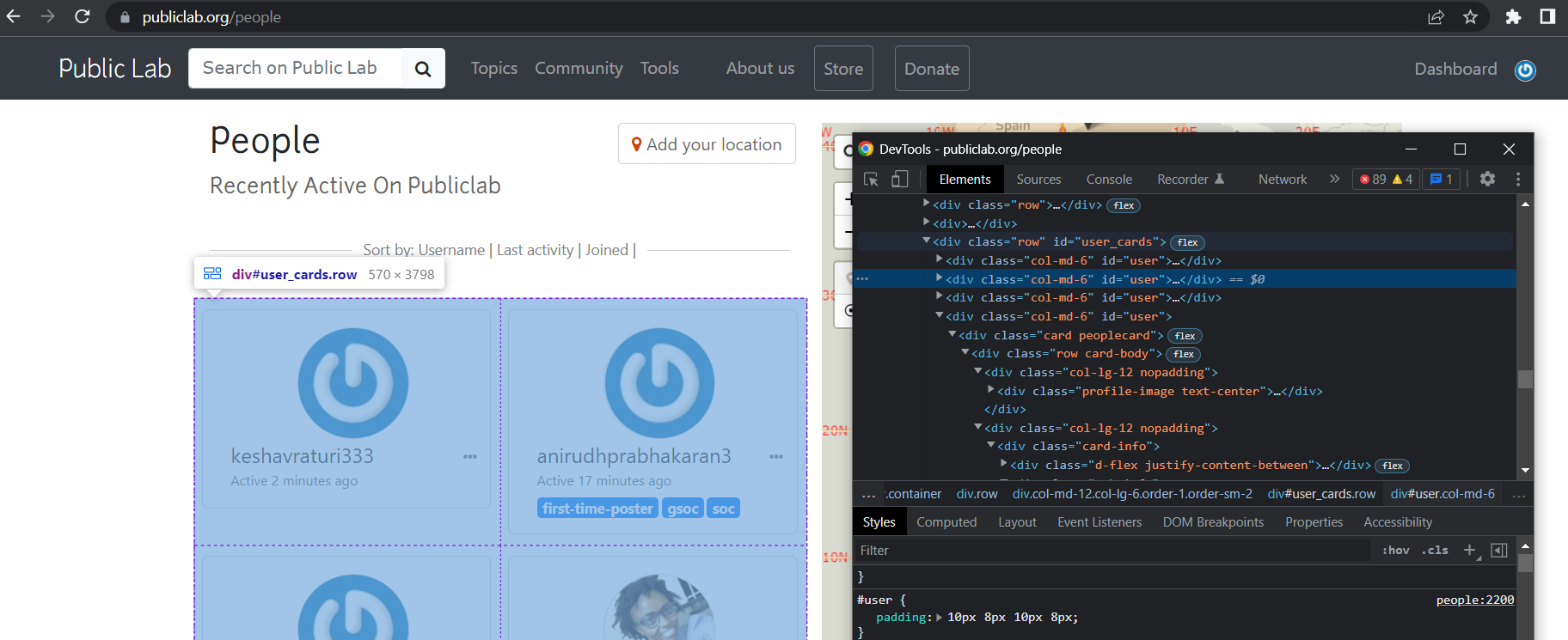Reload the publiclab.org page
This screenshot has height=640, width=1568.
[x=83, y=16]
